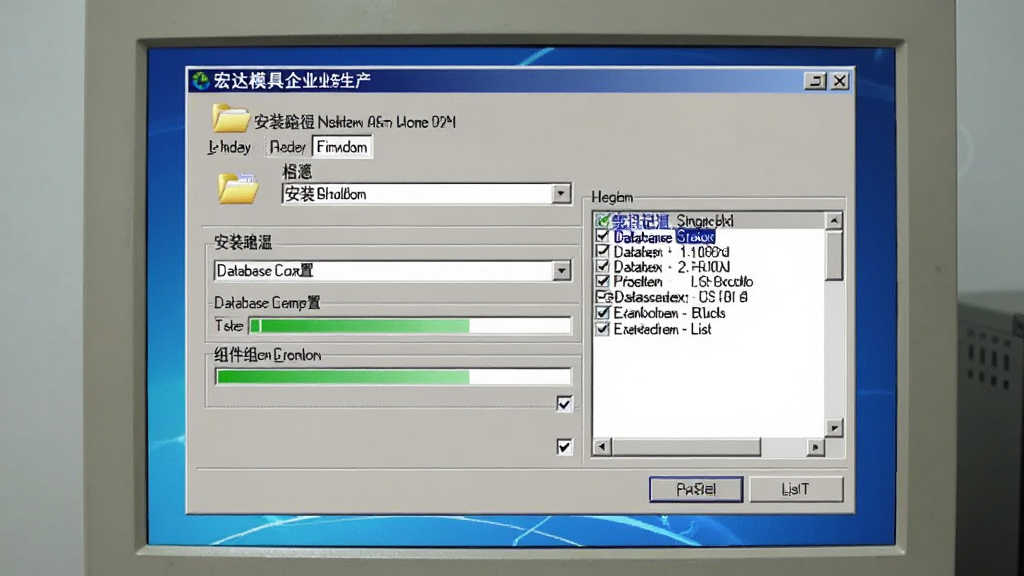Image resolution: width=1024 pixels, height=576 pixels.
Task: Toggle the Database Stalox checkbox
Action: pyautogui.click(x=603, y=236)
